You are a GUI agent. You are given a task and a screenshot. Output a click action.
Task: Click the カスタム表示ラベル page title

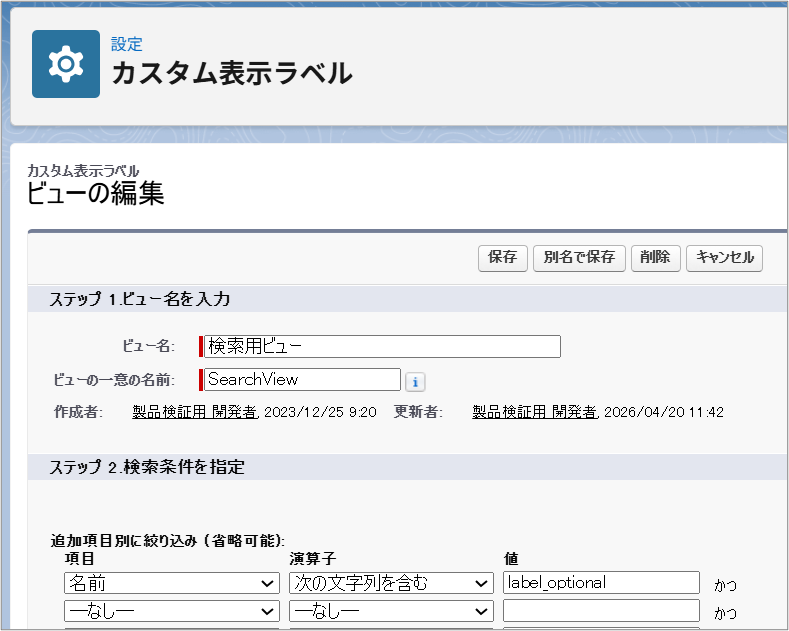(x=232, y=73)
